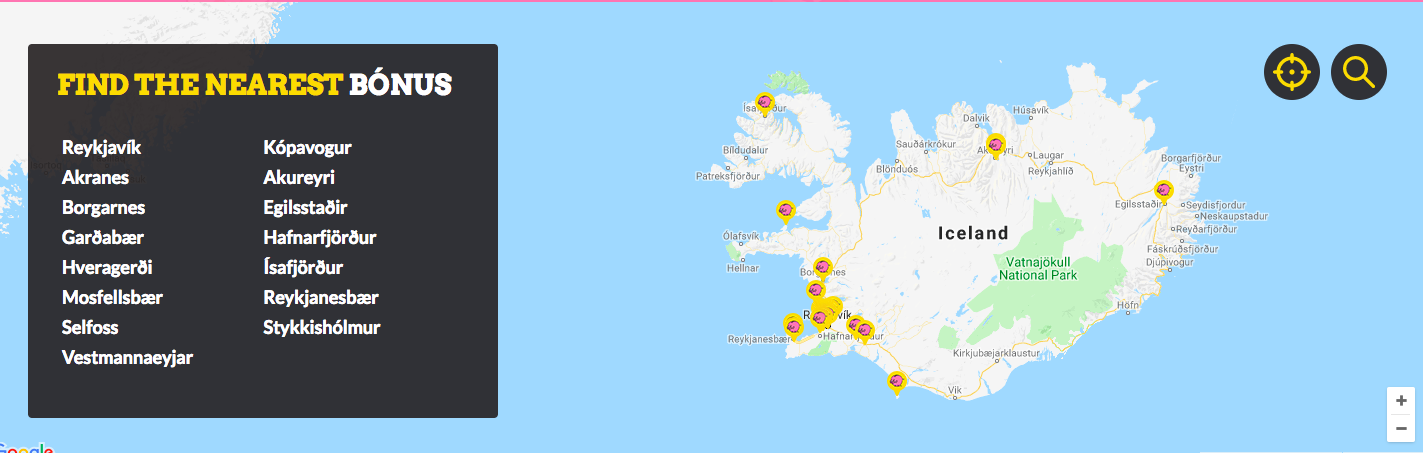The image size is (1423, 453).
Task: Choose Borgarnes from the location list
Action: click(103, 208)
